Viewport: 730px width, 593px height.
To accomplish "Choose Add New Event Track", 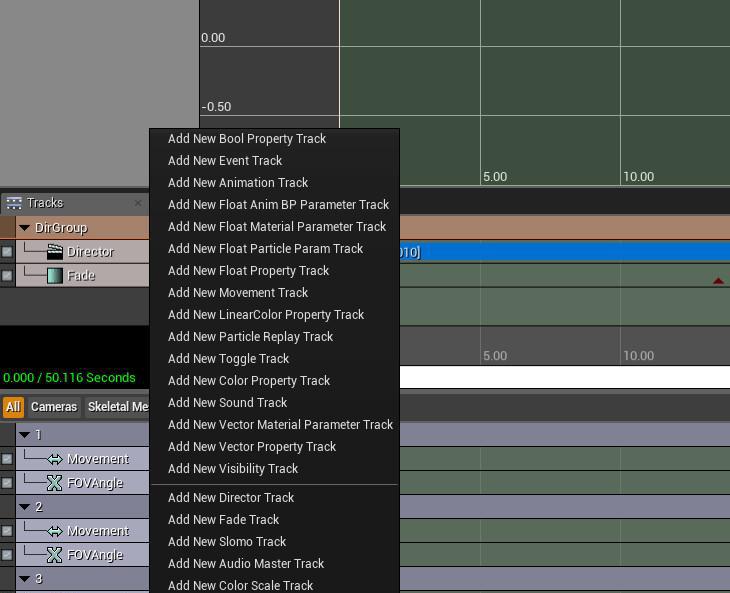I will (x=274, y=161).
